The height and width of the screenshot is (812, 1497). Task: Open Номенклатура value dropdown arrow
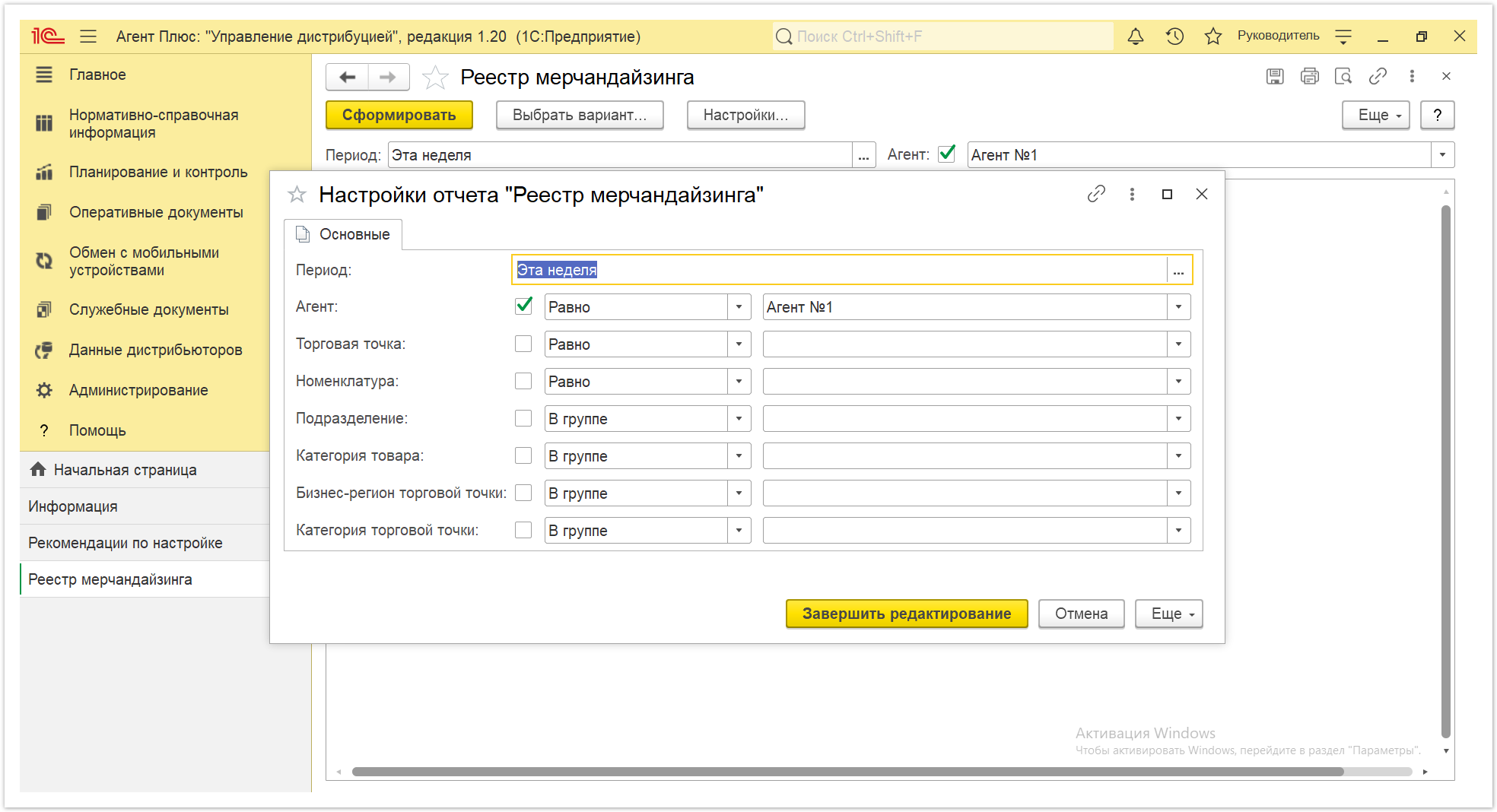[x=1178, y=382]
